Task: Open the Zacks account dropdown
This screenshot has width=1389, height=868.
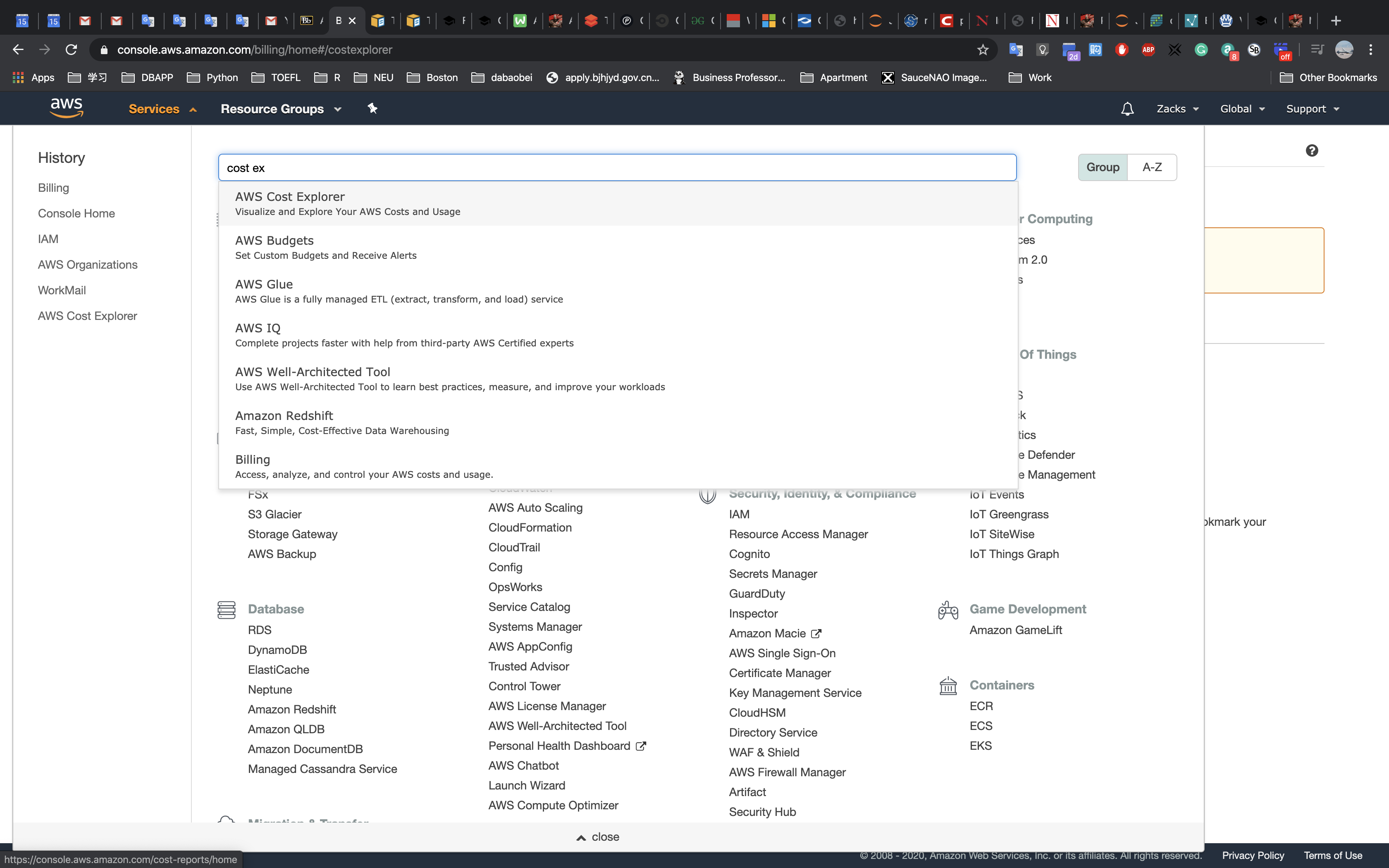Action: [1177, 109]
